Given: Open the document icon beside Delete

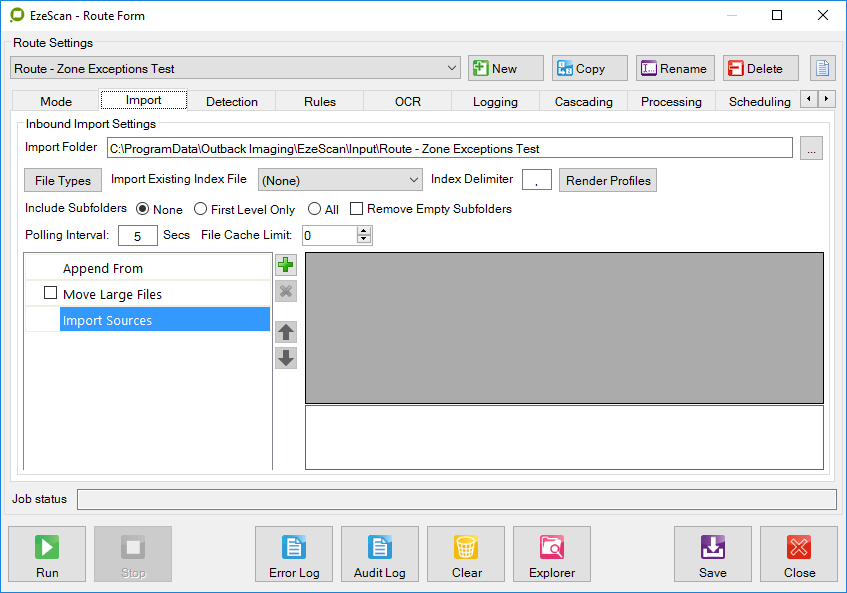Looking at the screenshot, I should pos(822,68).
